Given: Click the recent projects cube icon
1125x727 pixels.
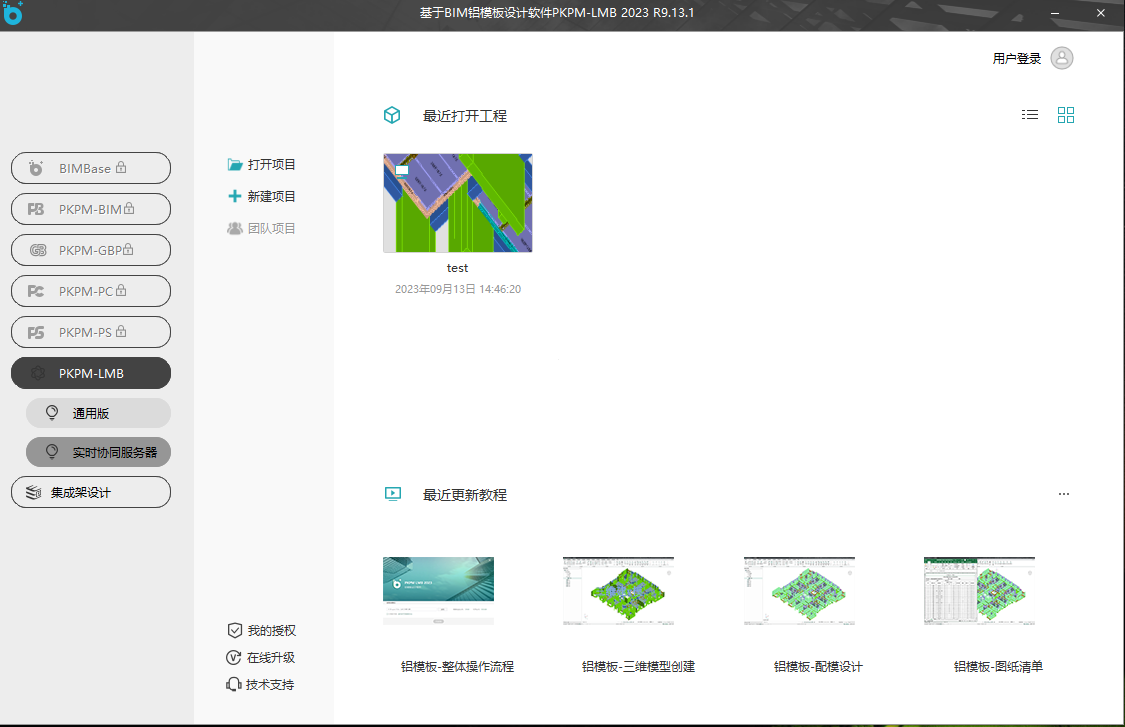Looking at the screenshot, I should click(x=392, y=115).
